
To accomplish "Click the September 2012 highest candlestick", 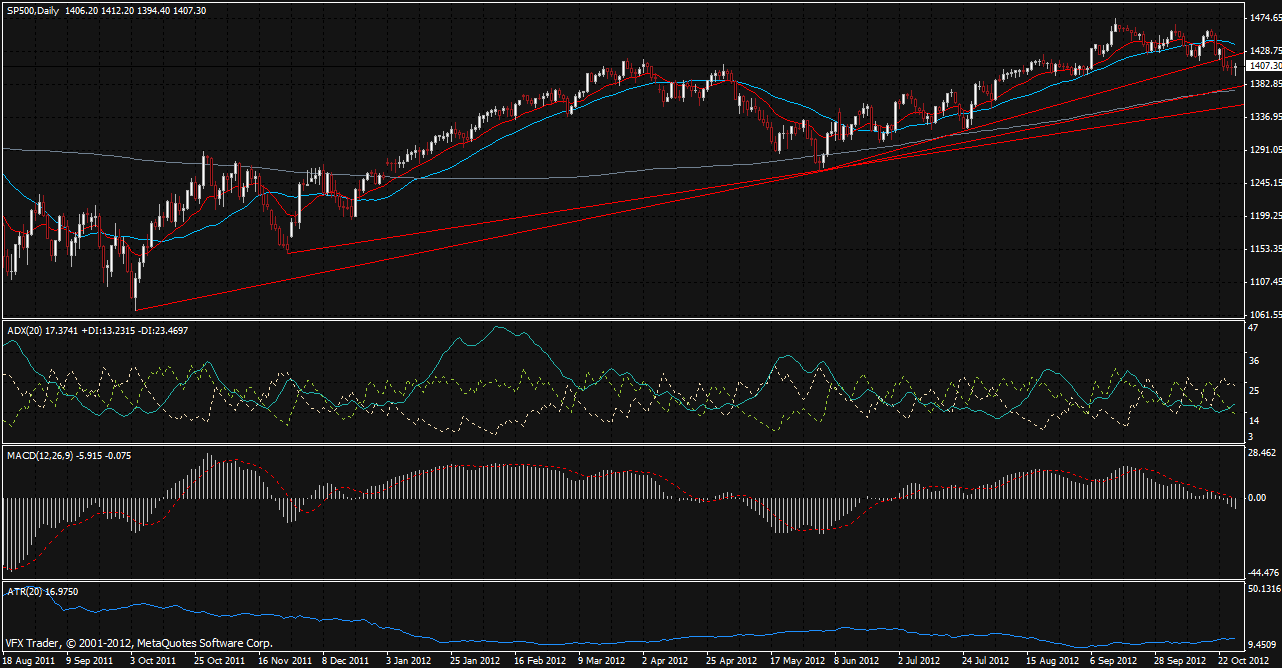I will coord(1115,24).
